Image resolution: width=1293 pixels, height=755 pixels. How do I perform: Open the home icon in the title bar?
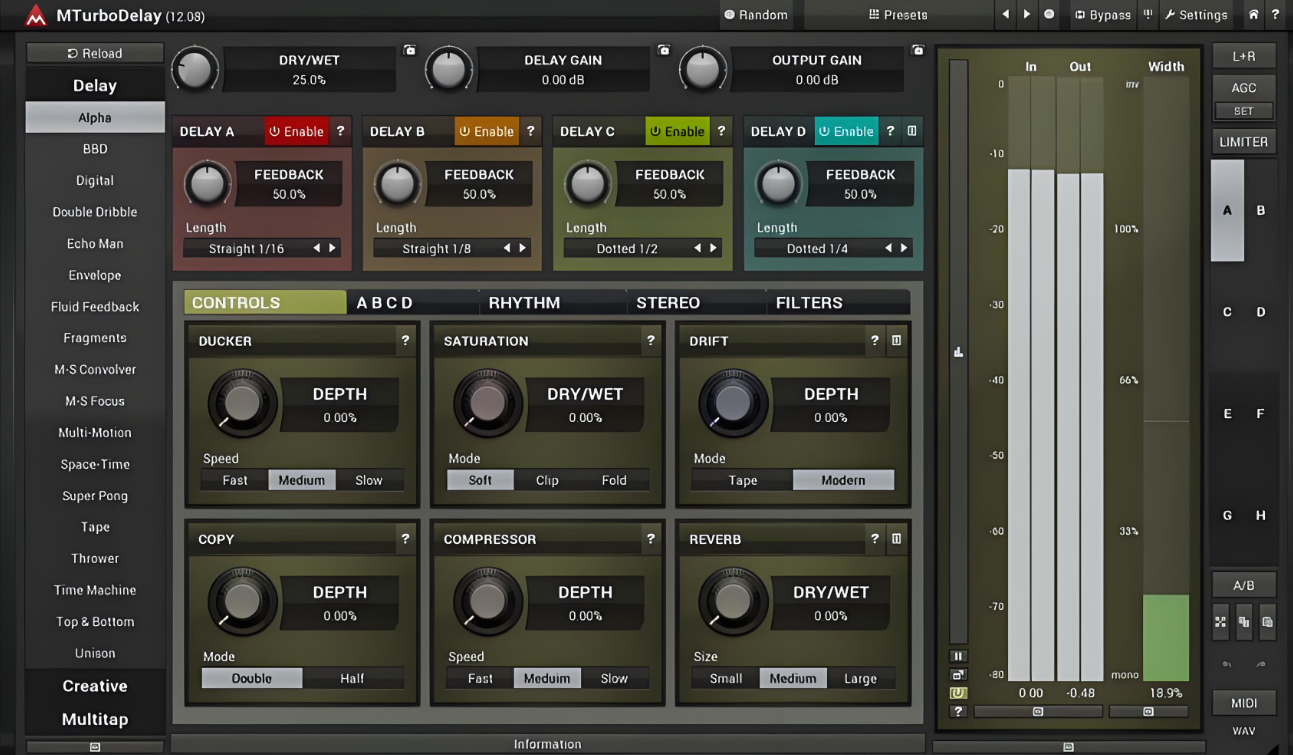pos(1253,15)
